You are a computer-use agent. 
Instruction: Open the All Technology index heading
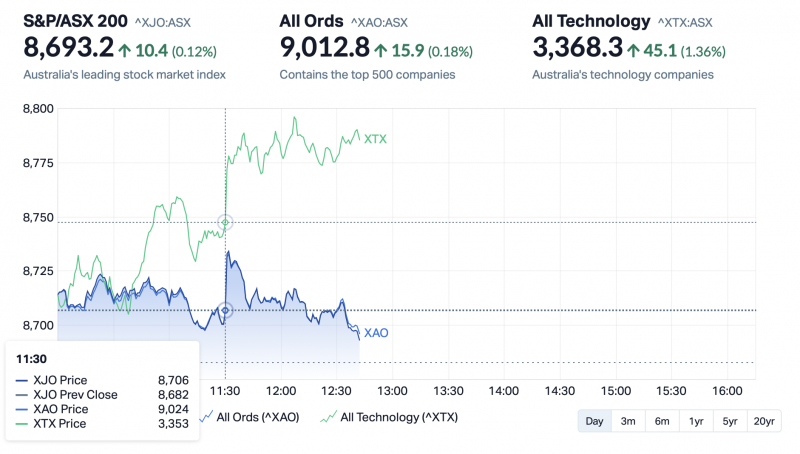pos(591,21)
